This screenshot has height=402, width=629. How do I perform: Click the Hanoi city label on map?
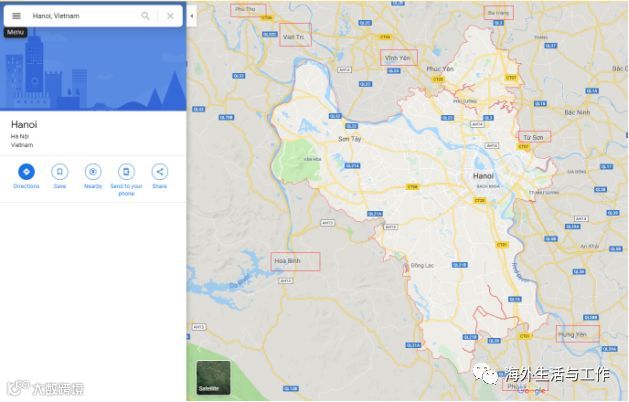point(483,176)
